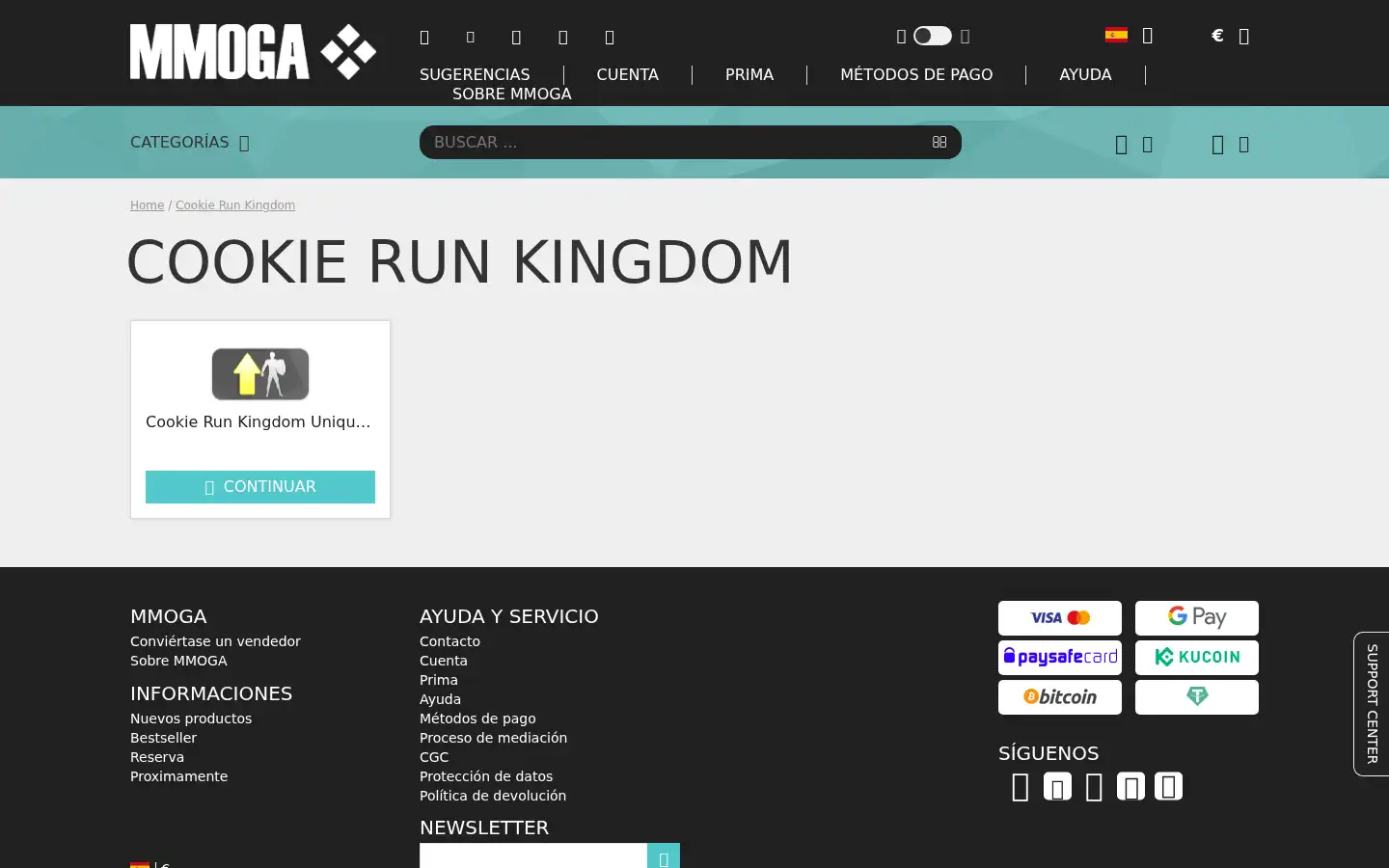Submit the newsletter signup button
Viewport: 1389px width, 868px height.
[664, 855]
